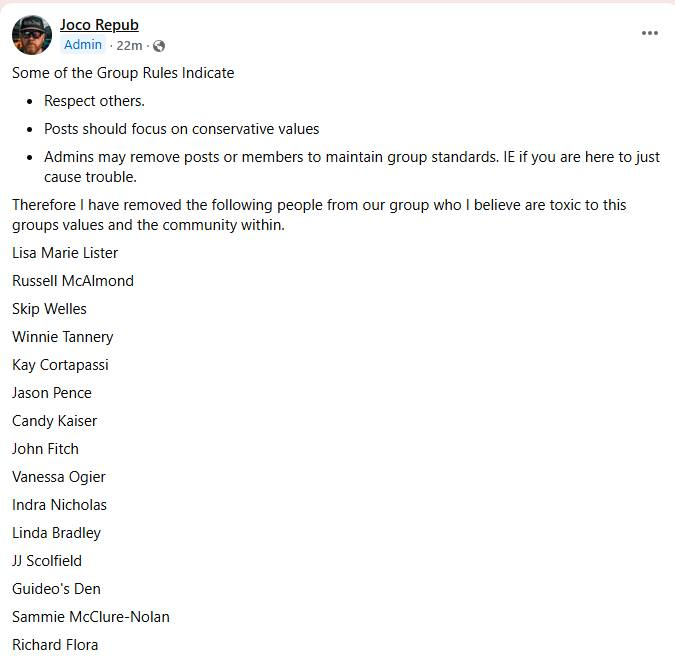Image resolution: width=675 pixels, height=664 pixels.
Task: Open the 22m post timestamp link
Action: click(130, 46)
